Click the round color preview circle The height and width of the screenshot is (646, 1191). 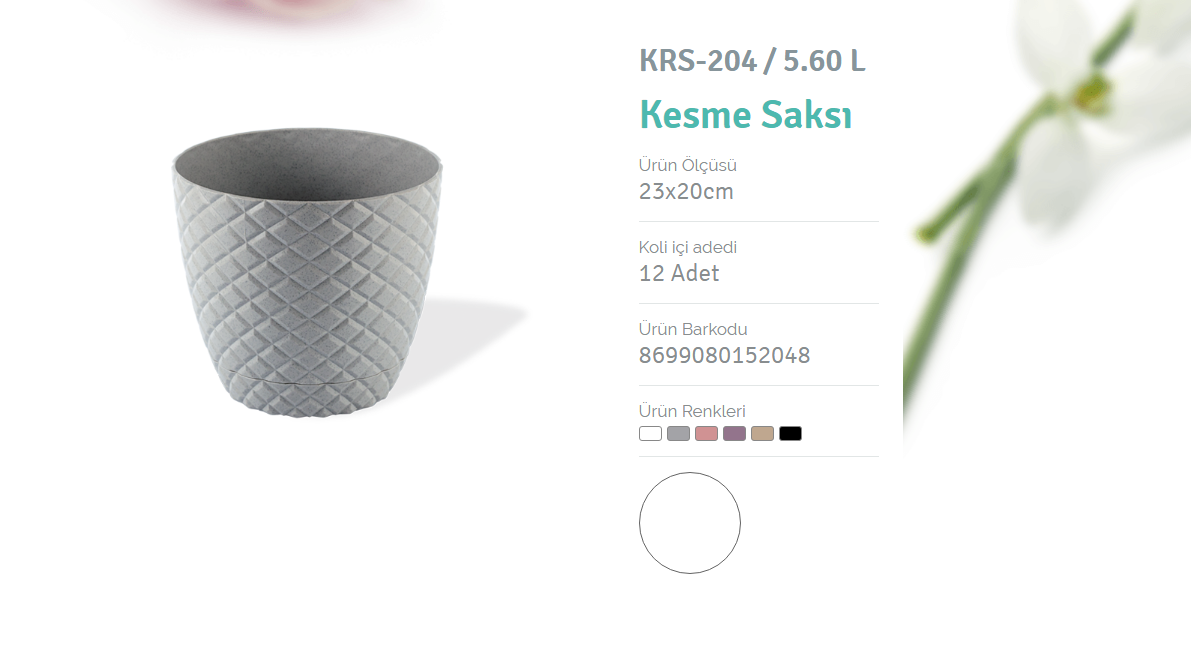[690, 523]
